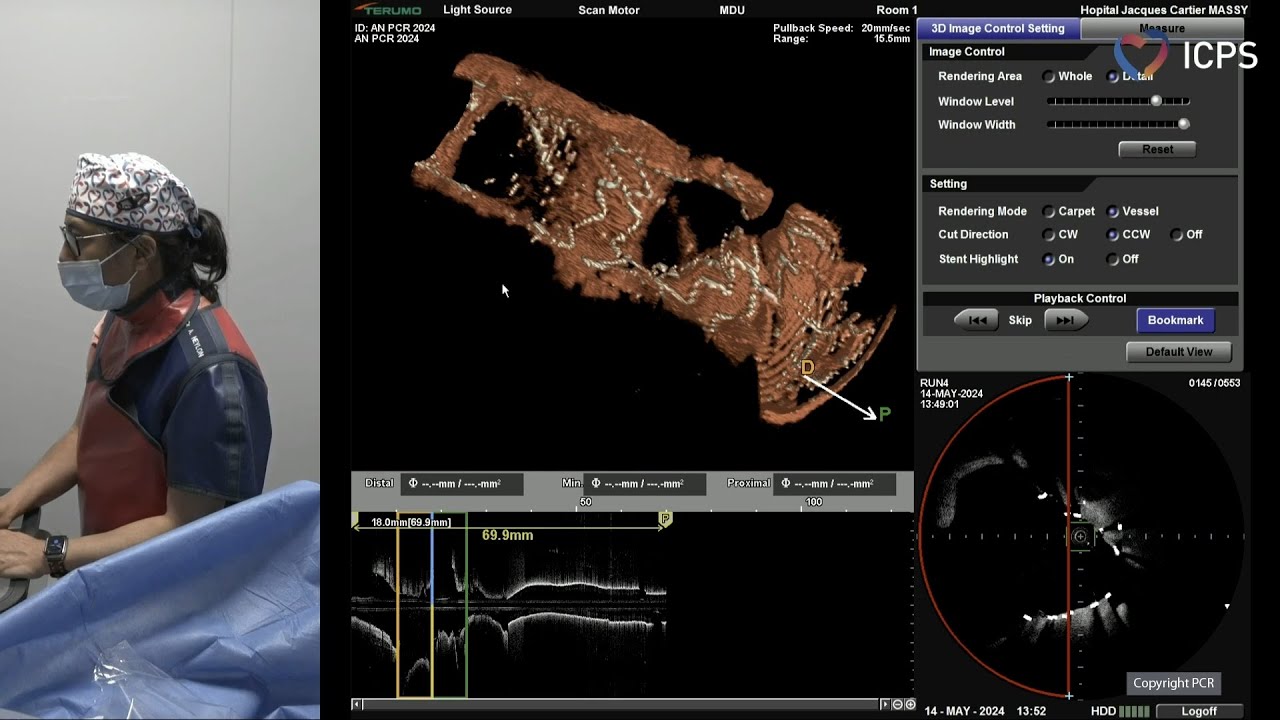Skip forward in playback
The height and width of the screenshot is (720, 1280).
(1066, 320)
